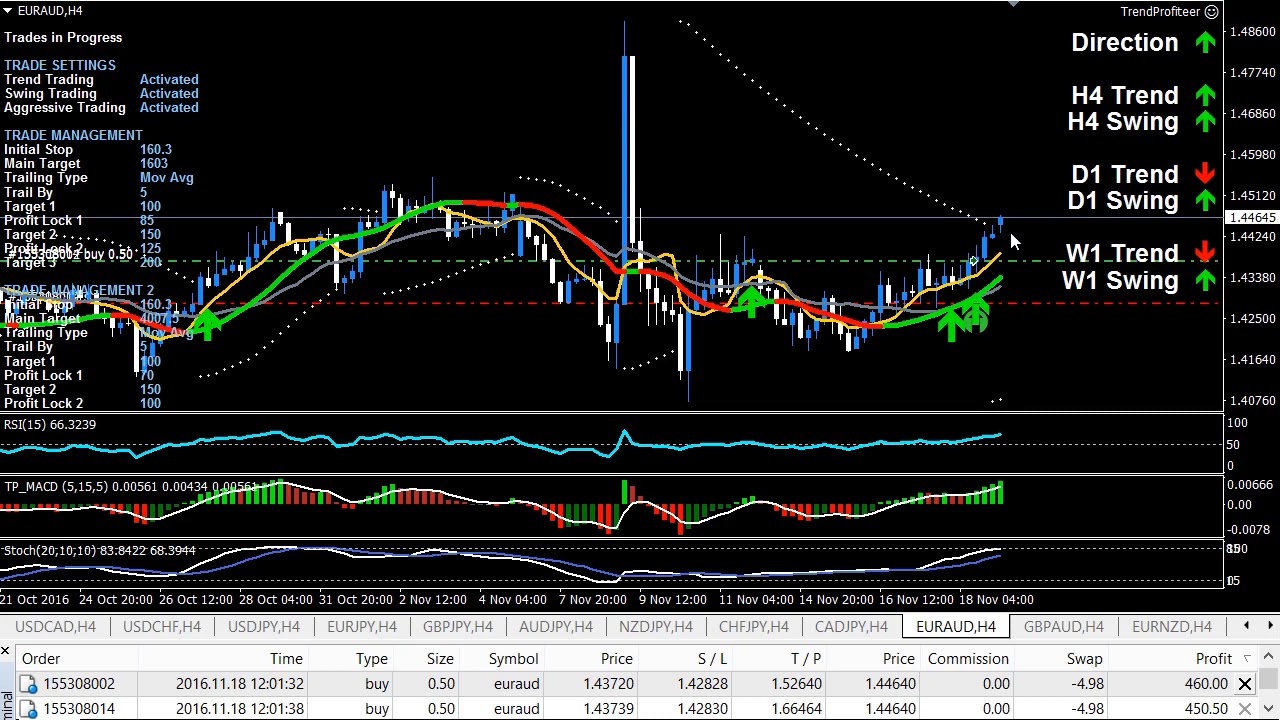Click the terminal scrollbar down arrow
Screen dimensions: 1280x720
[x=1270, y=709]
